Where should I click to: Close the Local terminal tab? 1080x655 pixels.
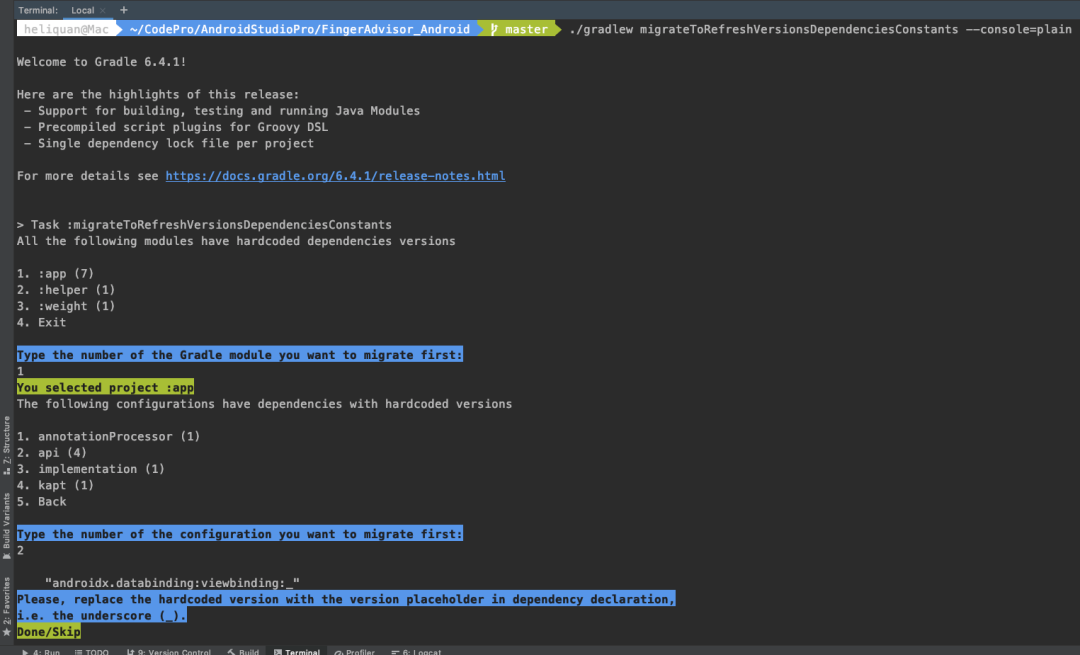104,10
